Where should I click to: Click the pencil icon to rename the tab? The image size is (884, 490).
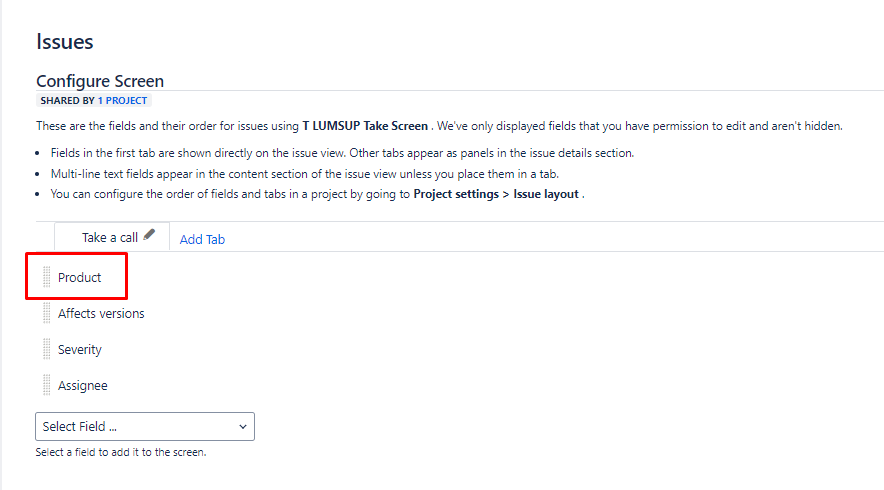[149, 235]
